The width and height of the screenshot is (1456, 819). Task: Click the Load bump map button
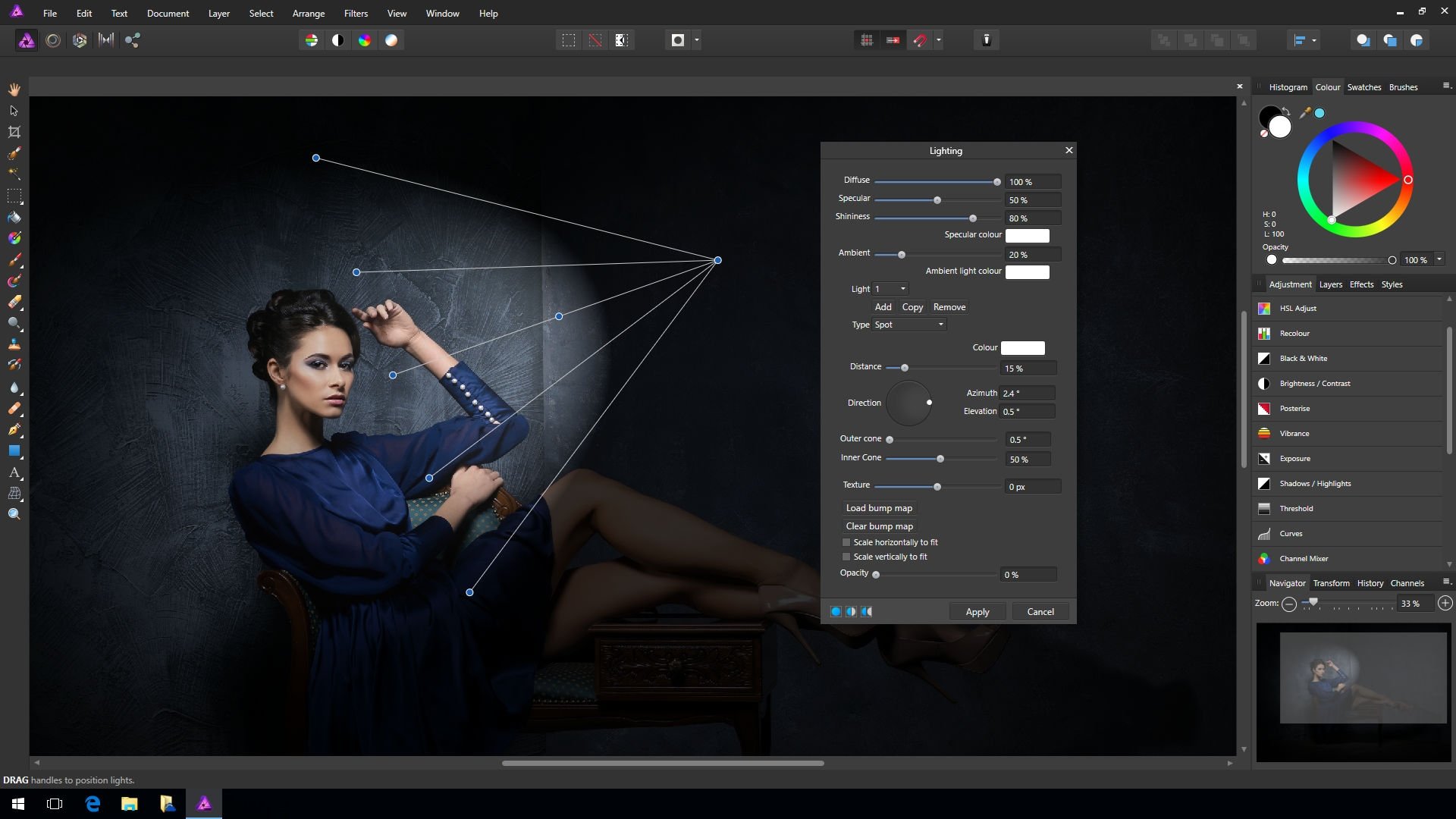click(x=880, y=507)
